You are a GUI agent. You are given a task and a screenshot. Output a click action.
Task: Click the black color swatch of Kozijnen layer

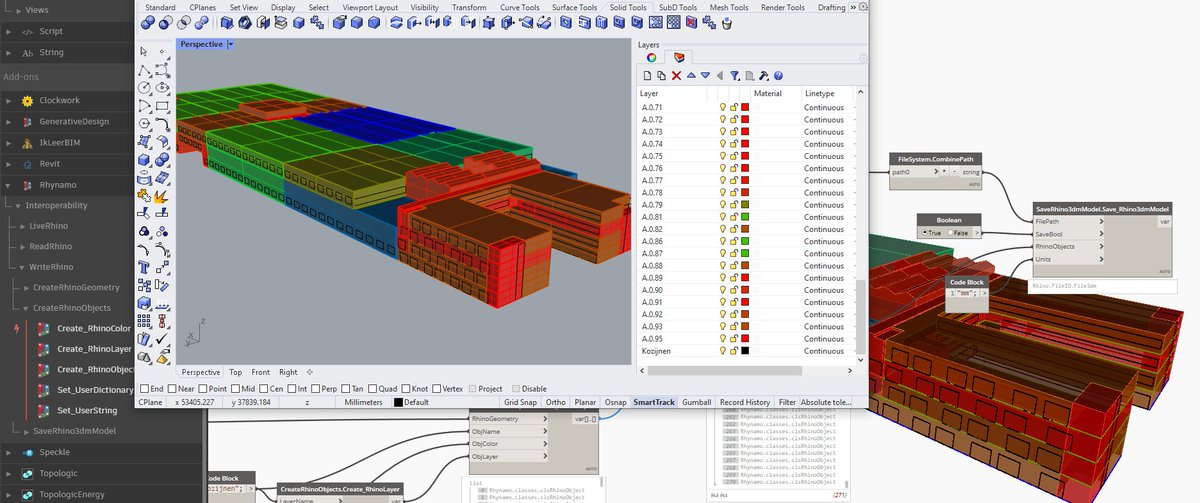745,351
